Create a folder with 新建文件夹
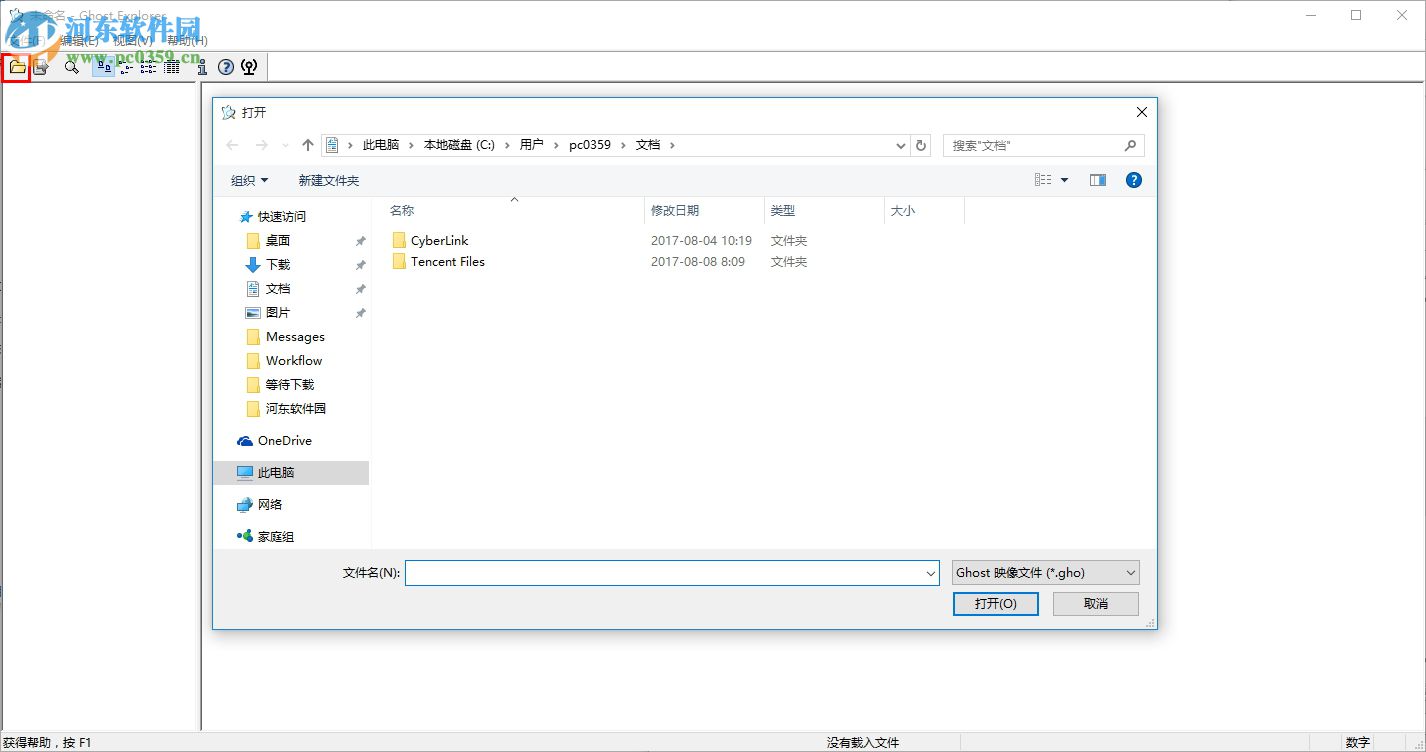Image resolution: width=1426 pixels, height=752 pixels. 327,180
